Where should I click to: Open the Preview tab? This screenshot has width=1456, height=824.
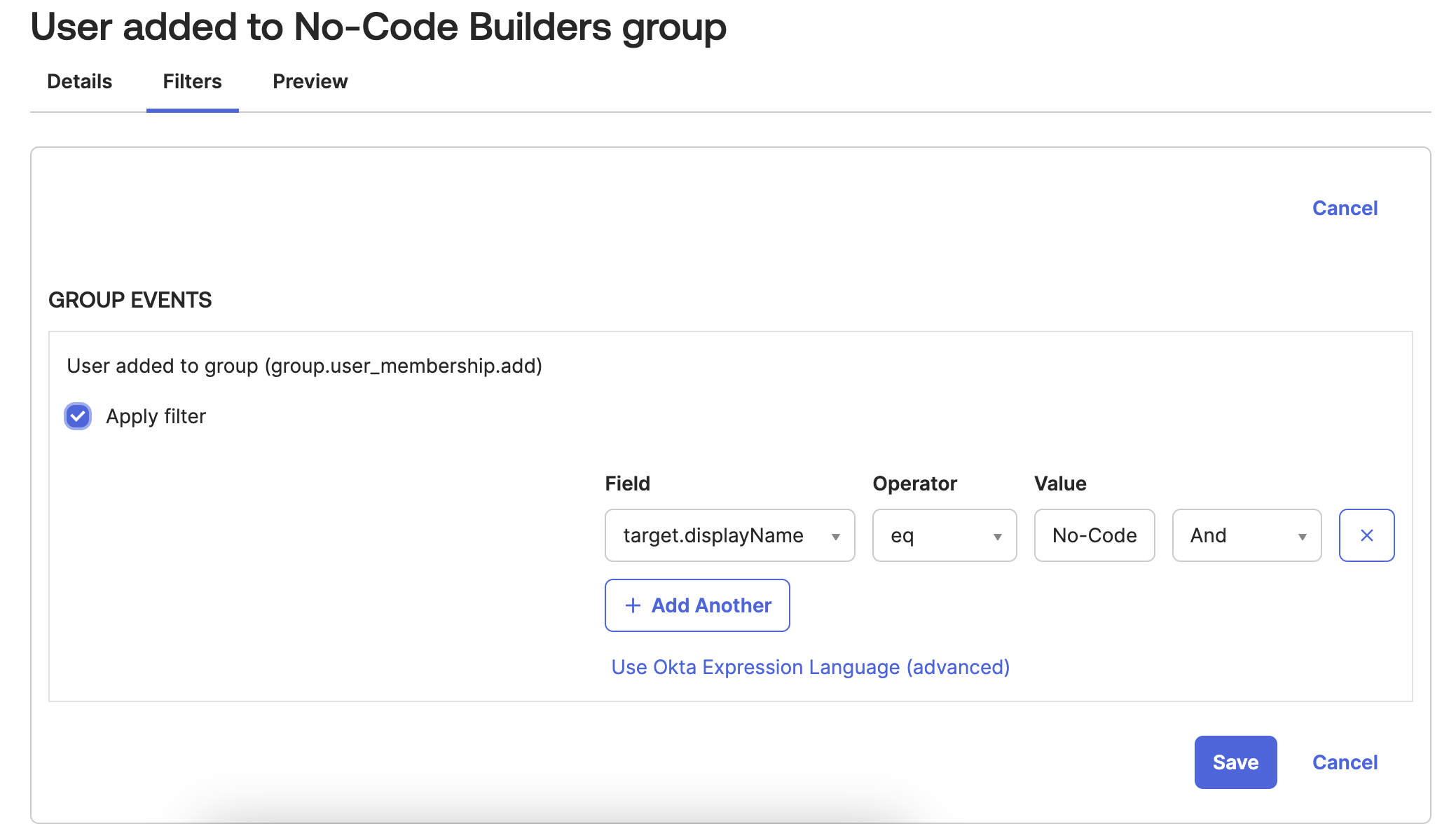[x=310, y=81]
